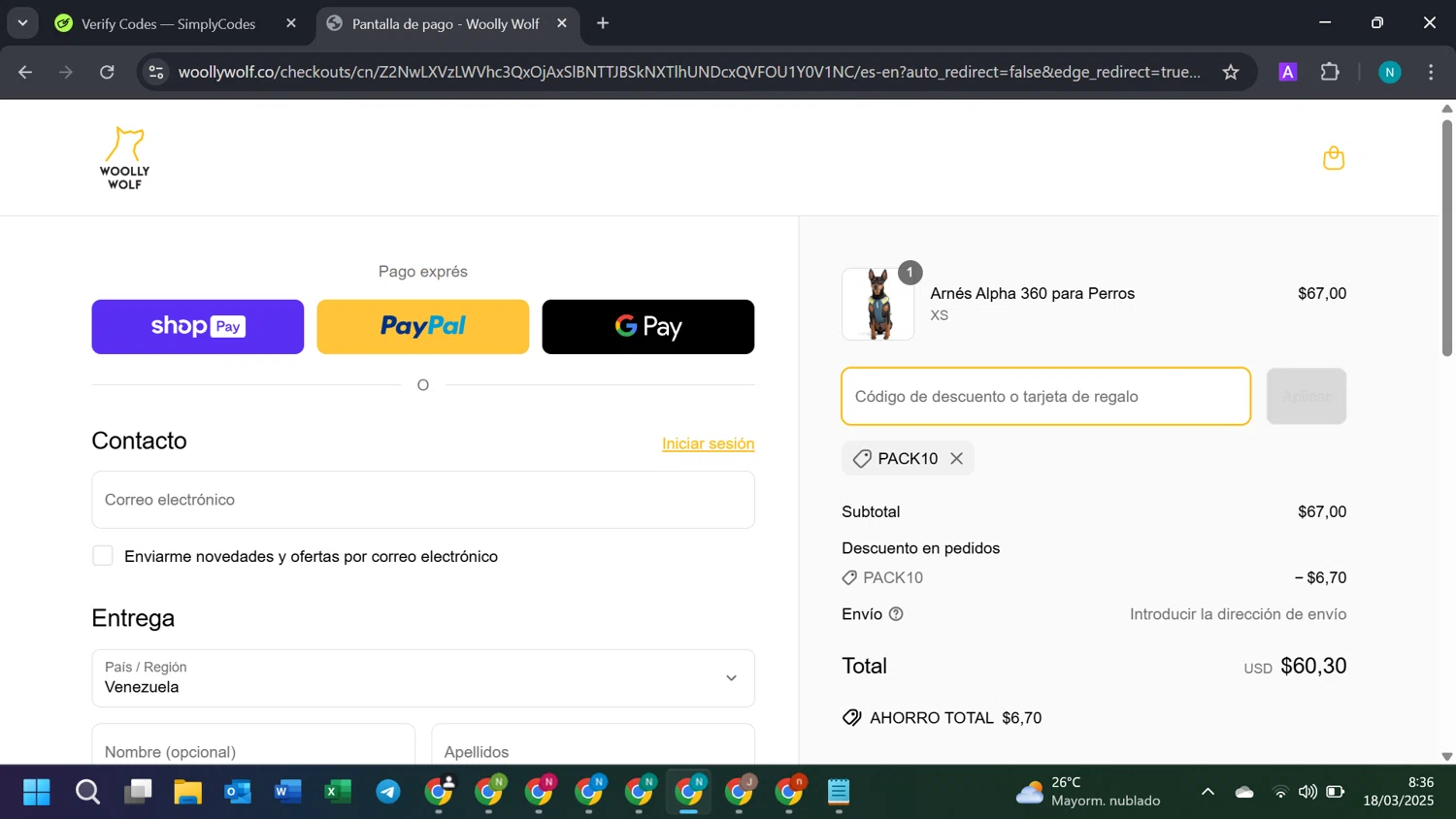Viewport: 1456px width, 819px height.
Task: Close the Pantalla de pago tab
Action: point(562,23)
